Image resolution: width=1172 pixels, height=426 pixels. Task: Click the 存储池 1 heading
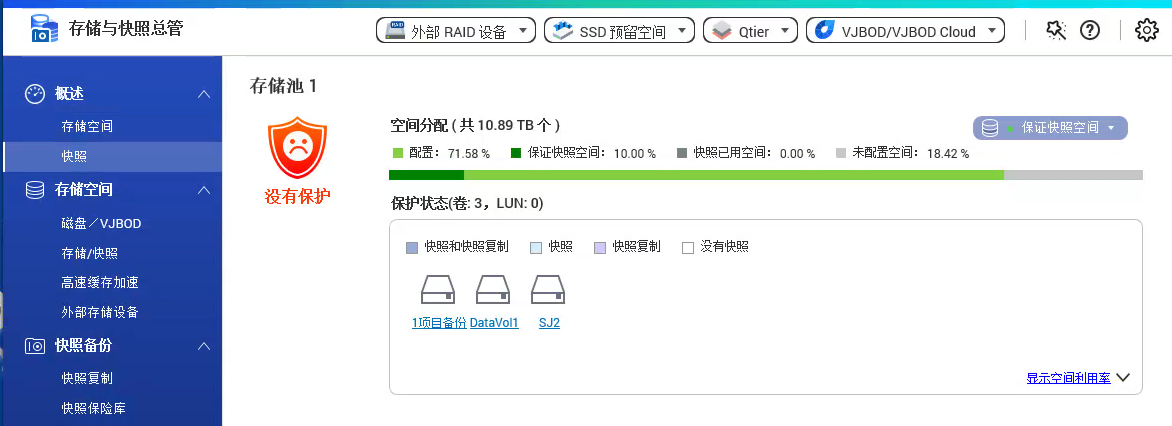pyautogui.click(x=283, y=86)
